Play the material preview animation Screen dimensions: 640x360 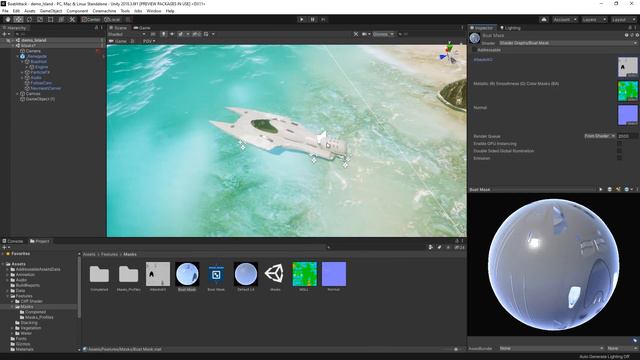[601, 189]
